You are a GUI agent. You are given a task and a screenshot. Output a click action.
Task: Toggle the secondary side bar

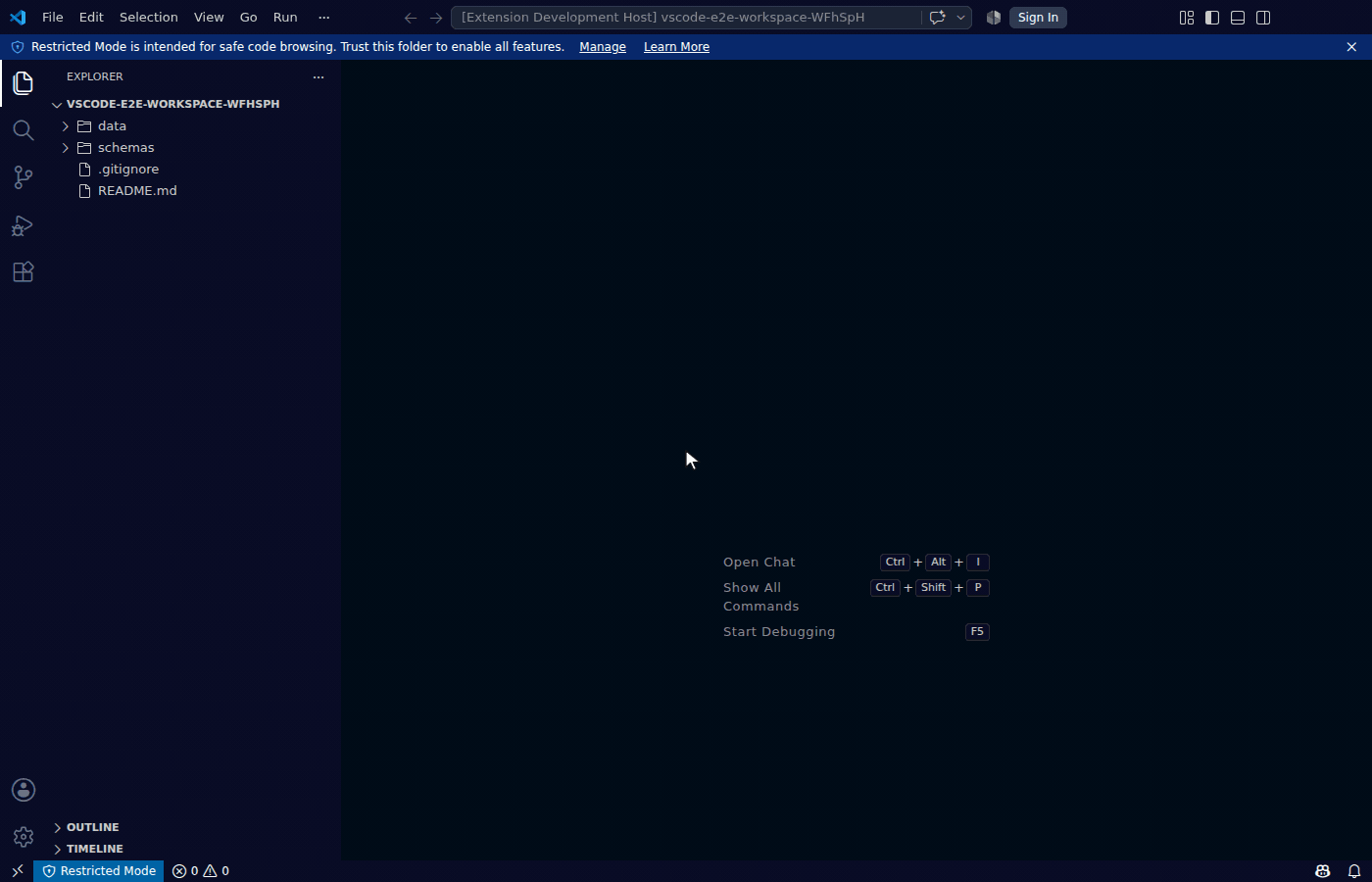1263,18
